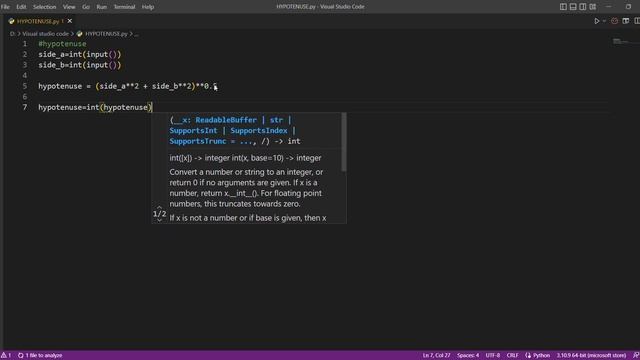This screenshot has height=360, width=640.
Task: Click HYPOTENUSE.py in the breadcrumb path
Action: coord(106,34)
